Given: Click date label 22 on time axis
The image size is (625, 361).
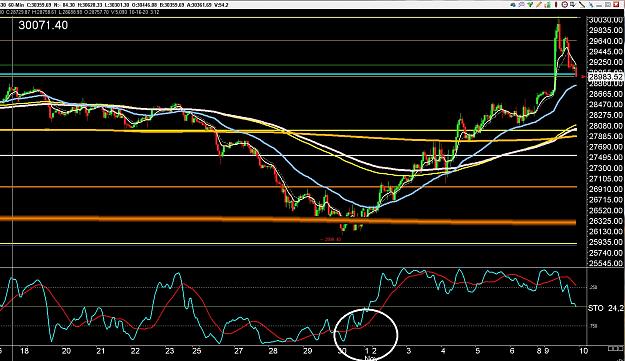Looking at the screenshot, I should click(x=136, y=351).
